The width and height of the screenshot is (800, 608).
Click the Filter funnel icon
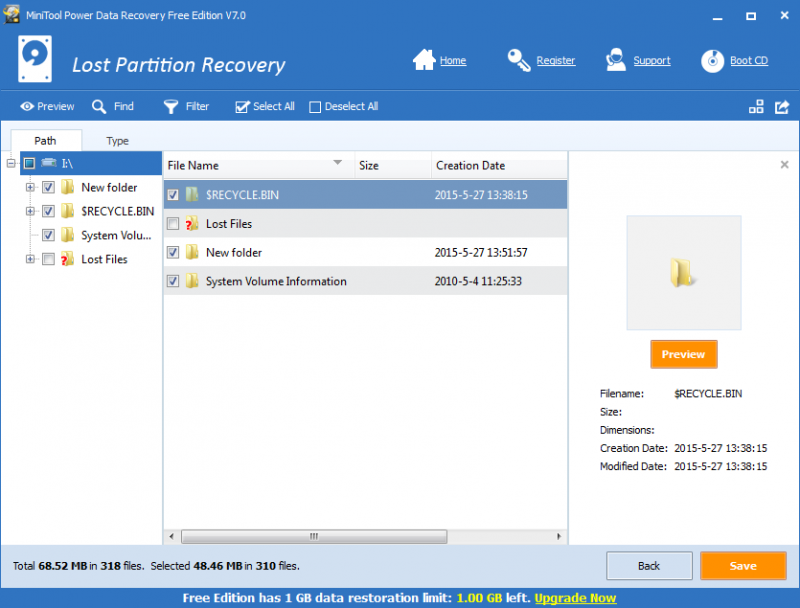coord(168,106)
